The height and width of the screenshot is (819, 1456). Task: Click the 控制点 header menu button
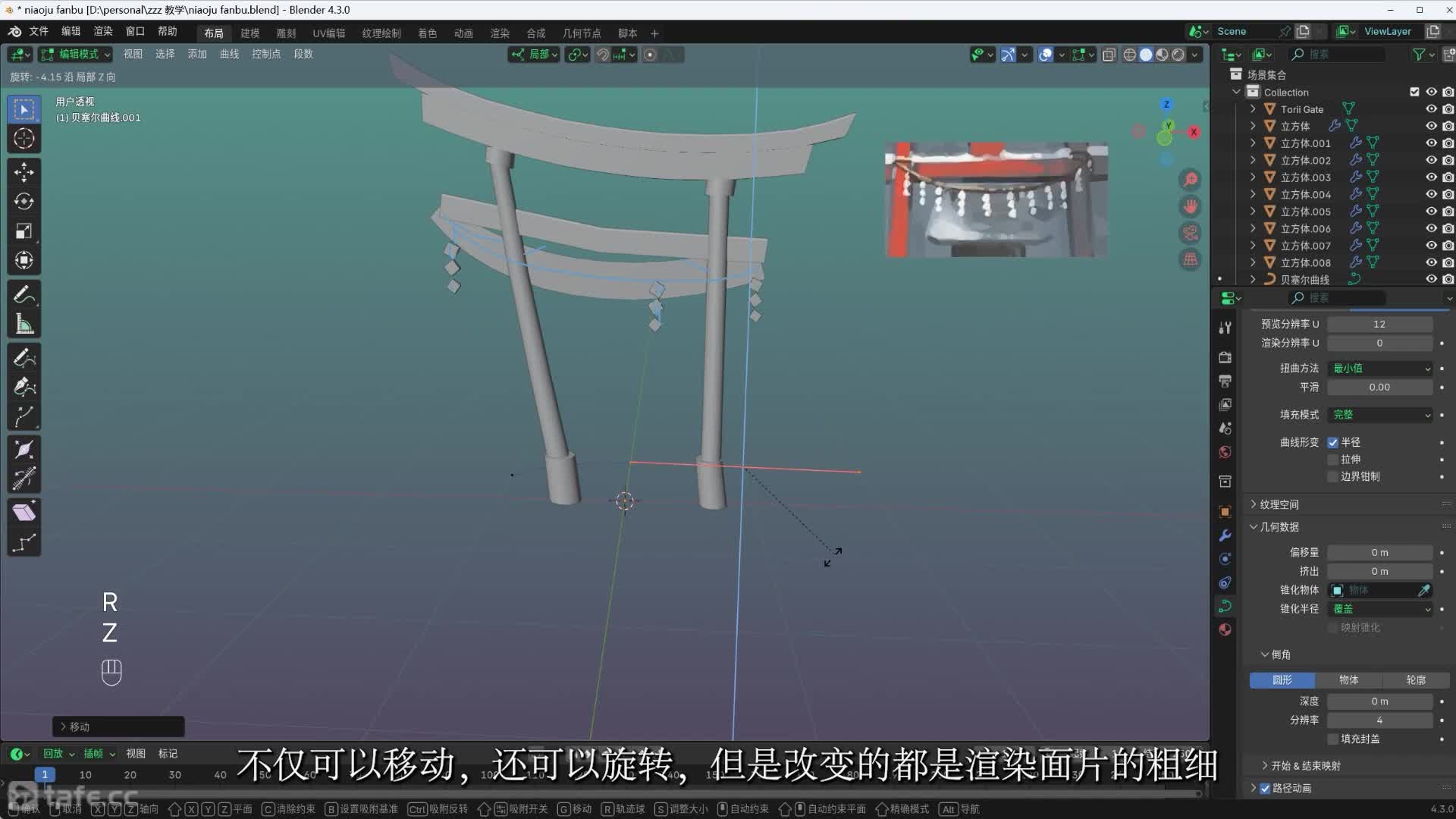click(x=265, y=54)
